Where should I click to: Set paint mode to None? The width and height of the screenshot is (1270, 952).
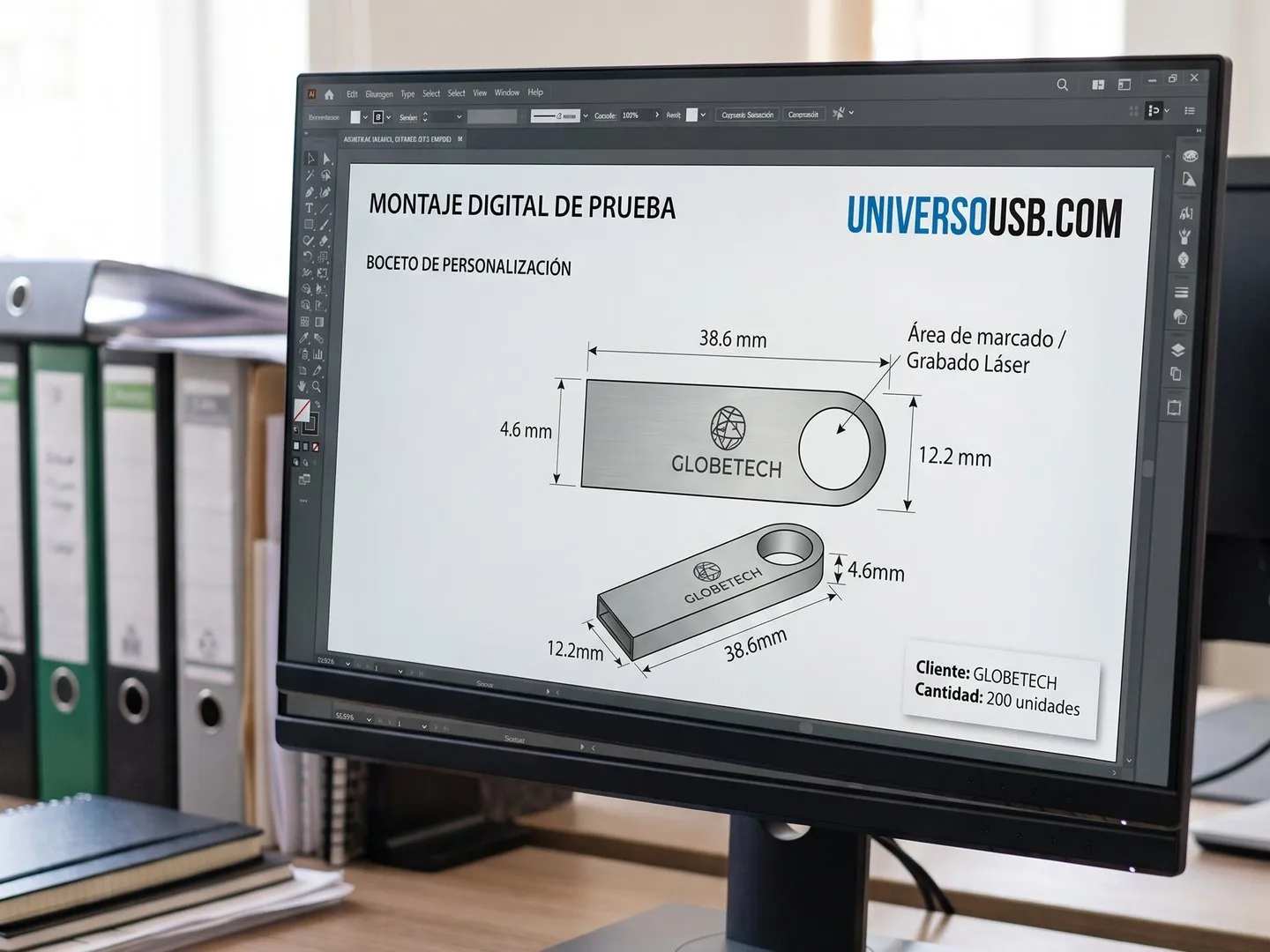point(315,447)
